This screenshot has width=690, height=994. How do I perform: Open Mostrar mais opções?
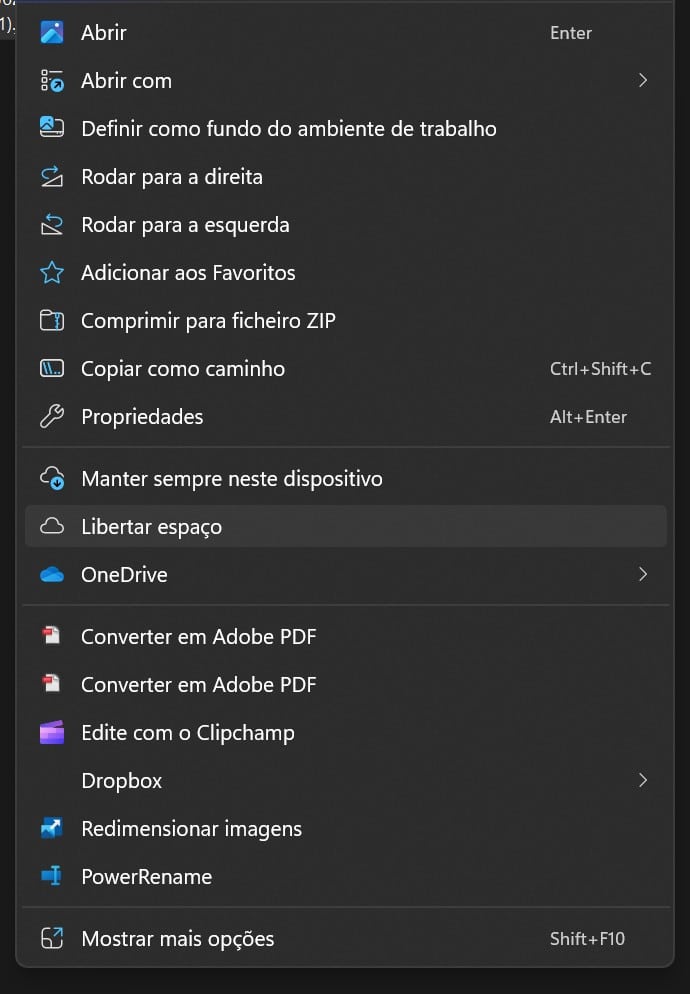coord(177,939)
